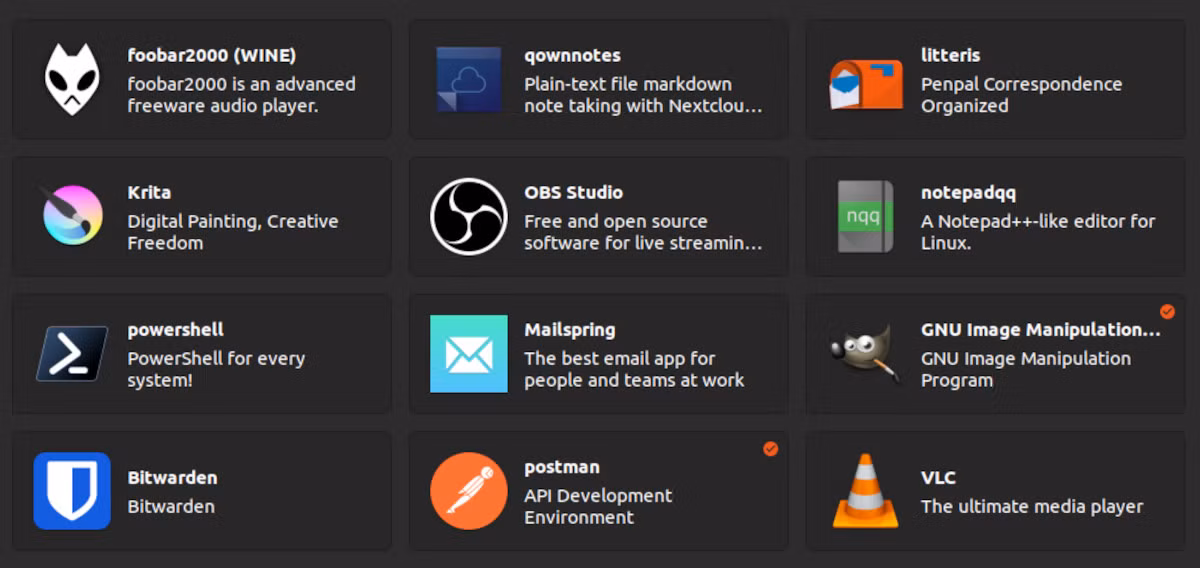
Task: Click 'The best email app' description
Action: click(x=634, y=369)
